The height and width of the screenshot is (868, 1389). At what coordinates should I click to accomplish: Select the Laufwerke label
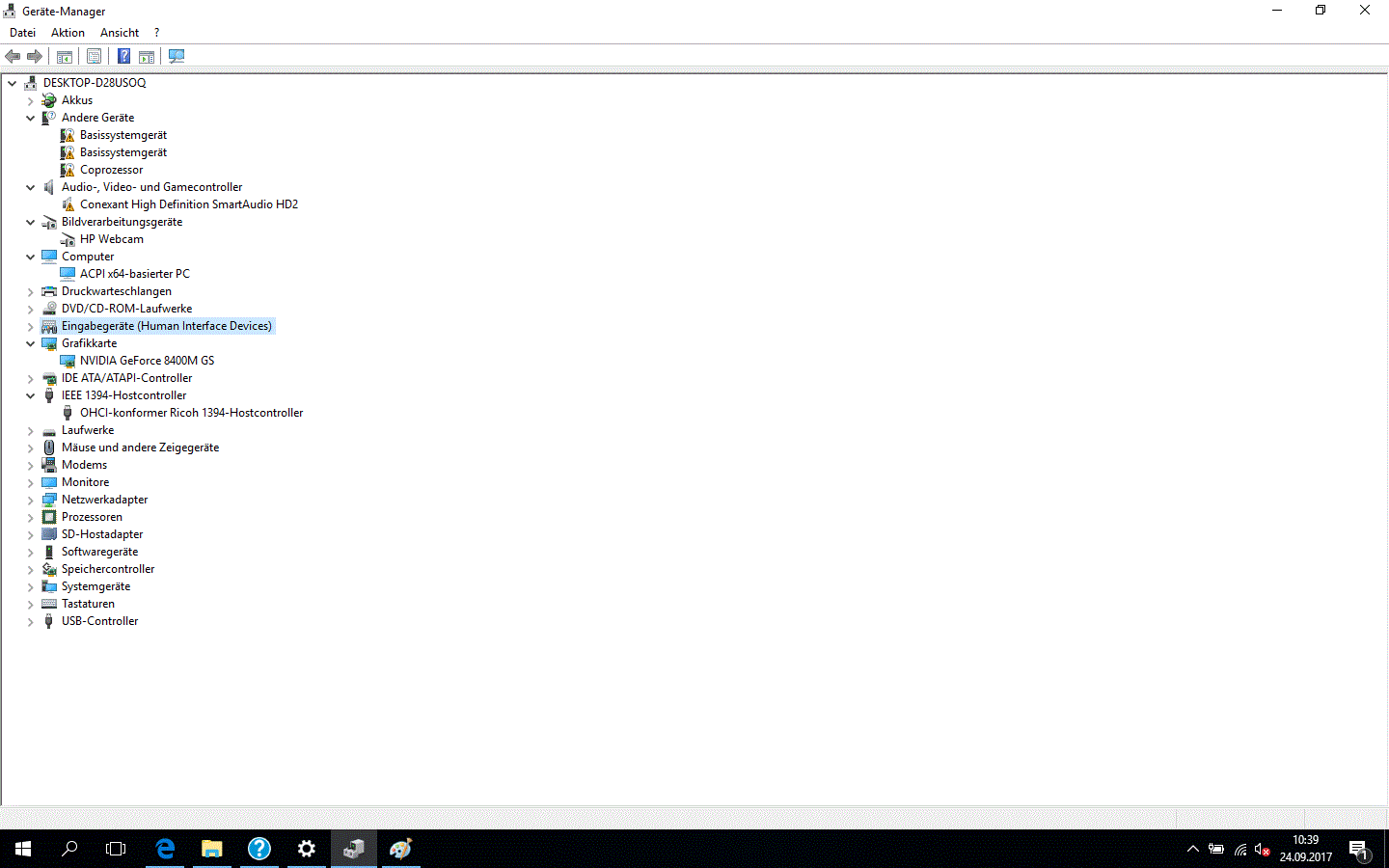(x=88, y=430)
